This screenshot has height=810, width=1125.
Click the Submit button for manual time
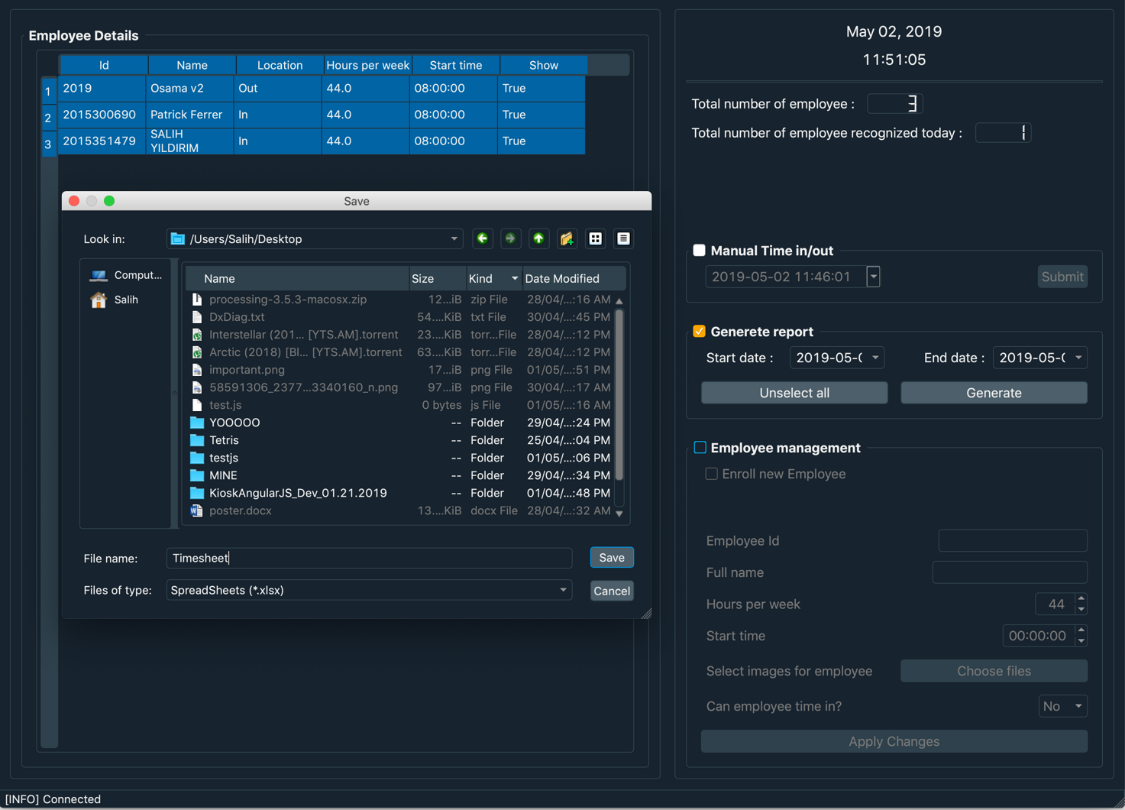tap(1062, 277)
